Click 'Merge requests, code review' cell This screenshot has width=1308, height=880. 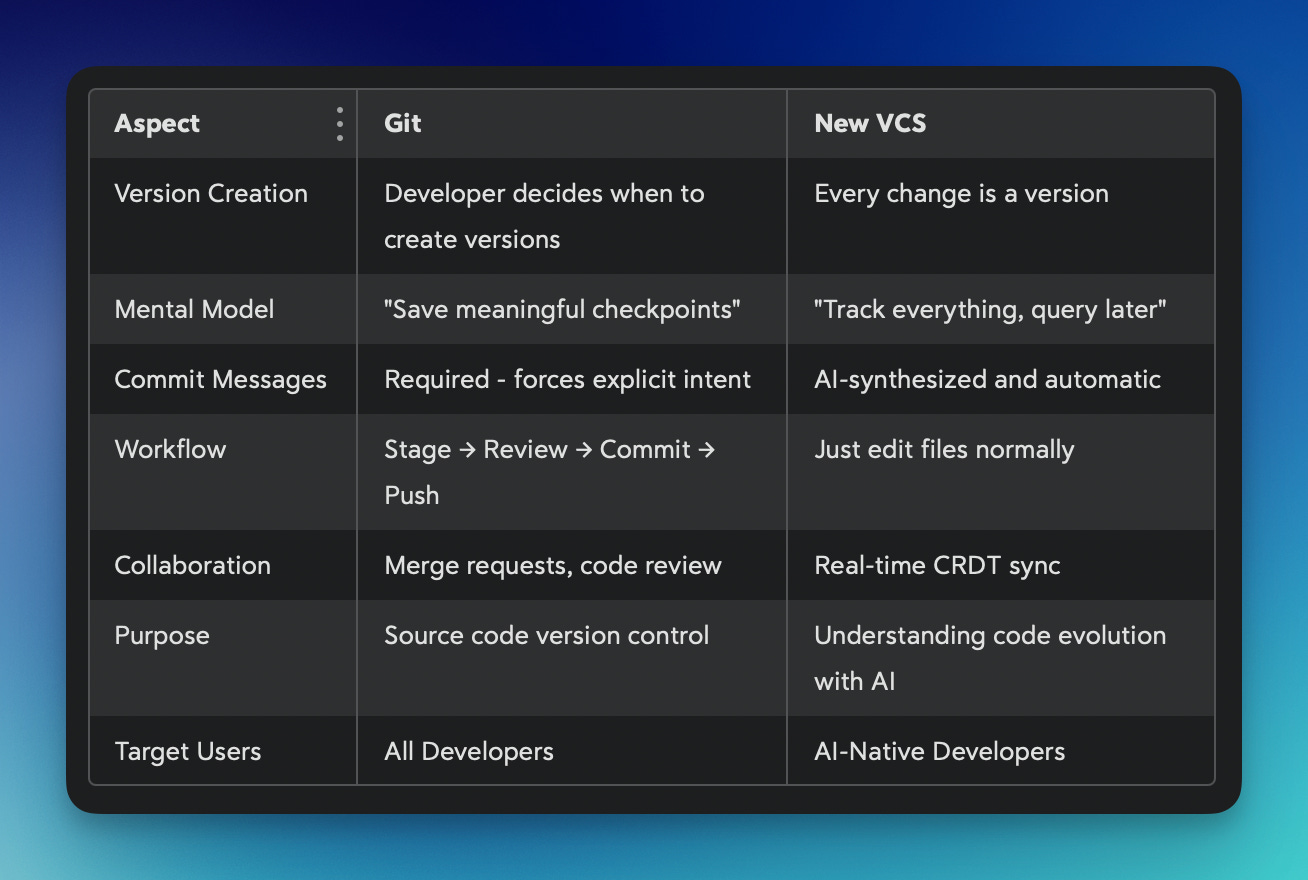tap(572, 565)
